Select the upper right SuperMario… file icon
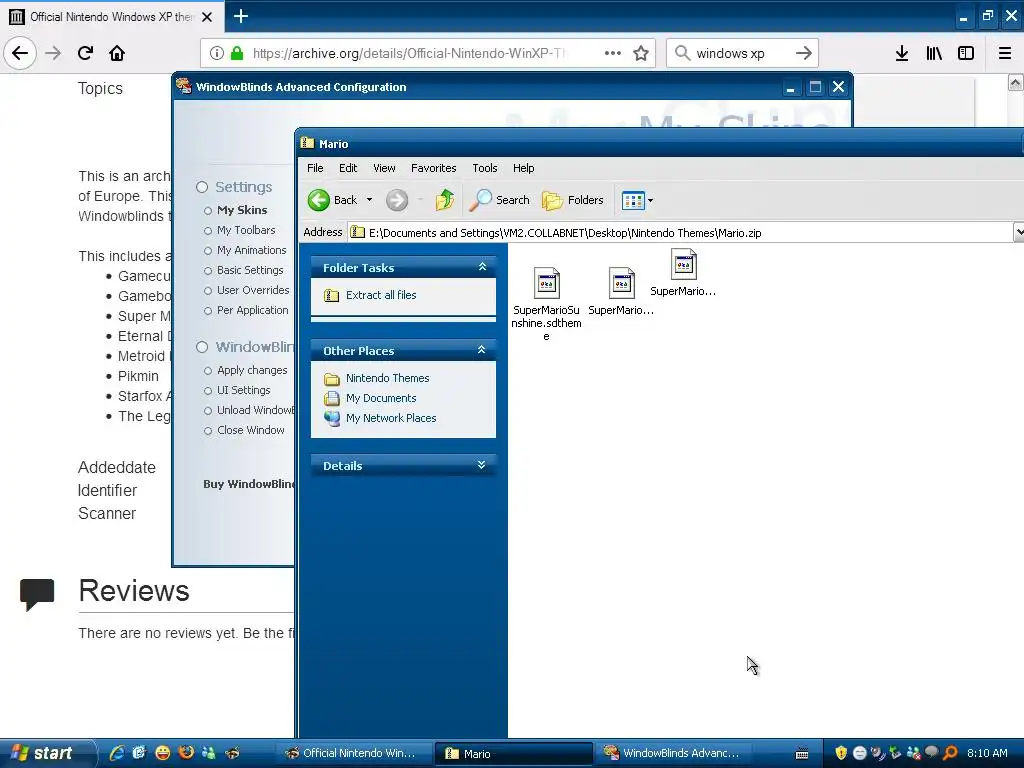1024x768 pixels. pos(683,264)
